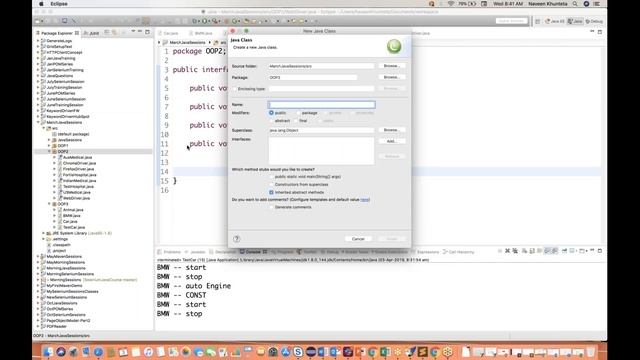Click the src folder icon in Package Explorer
The width and height of the screenshot is (640, 360).
click(49, 128)
